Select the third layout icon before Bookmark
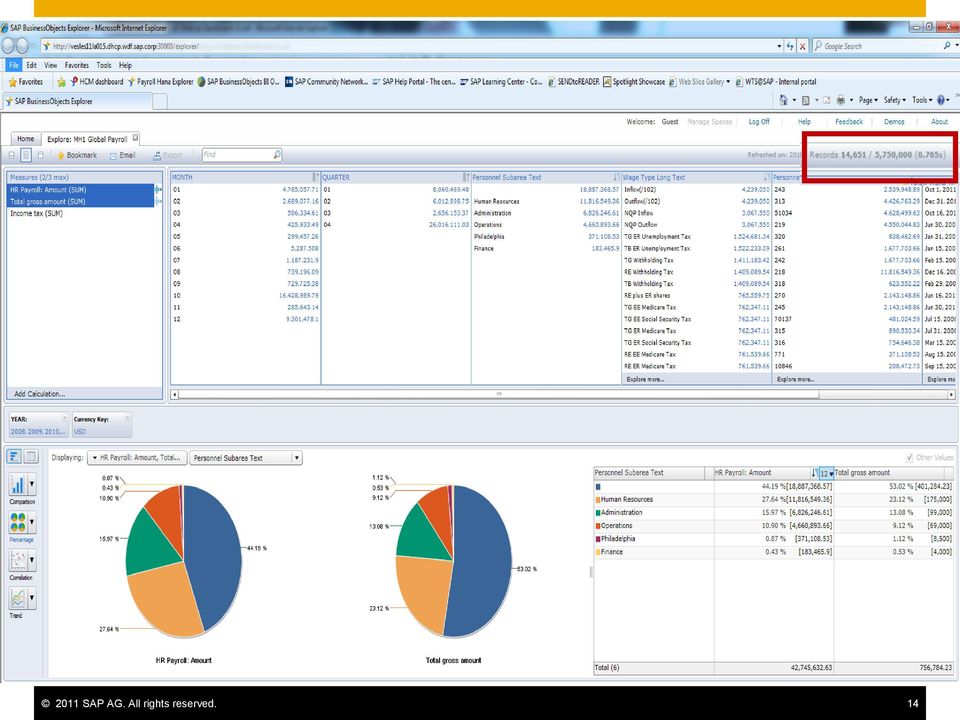This screenshot has width=960, height=720. pyautogui.click(x=40, y=155)
